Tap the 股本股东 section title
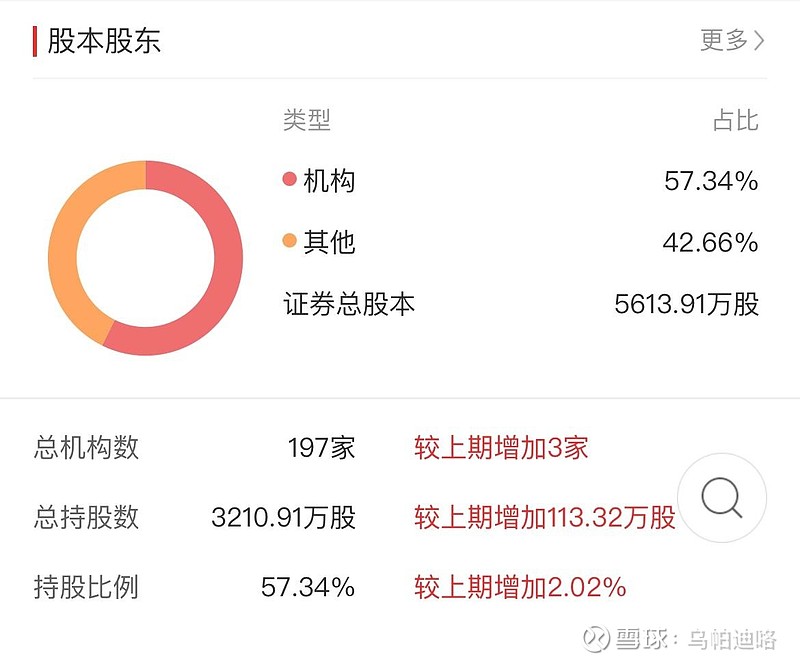The height and width of the screenshot is (664, 800). [104, 41]
